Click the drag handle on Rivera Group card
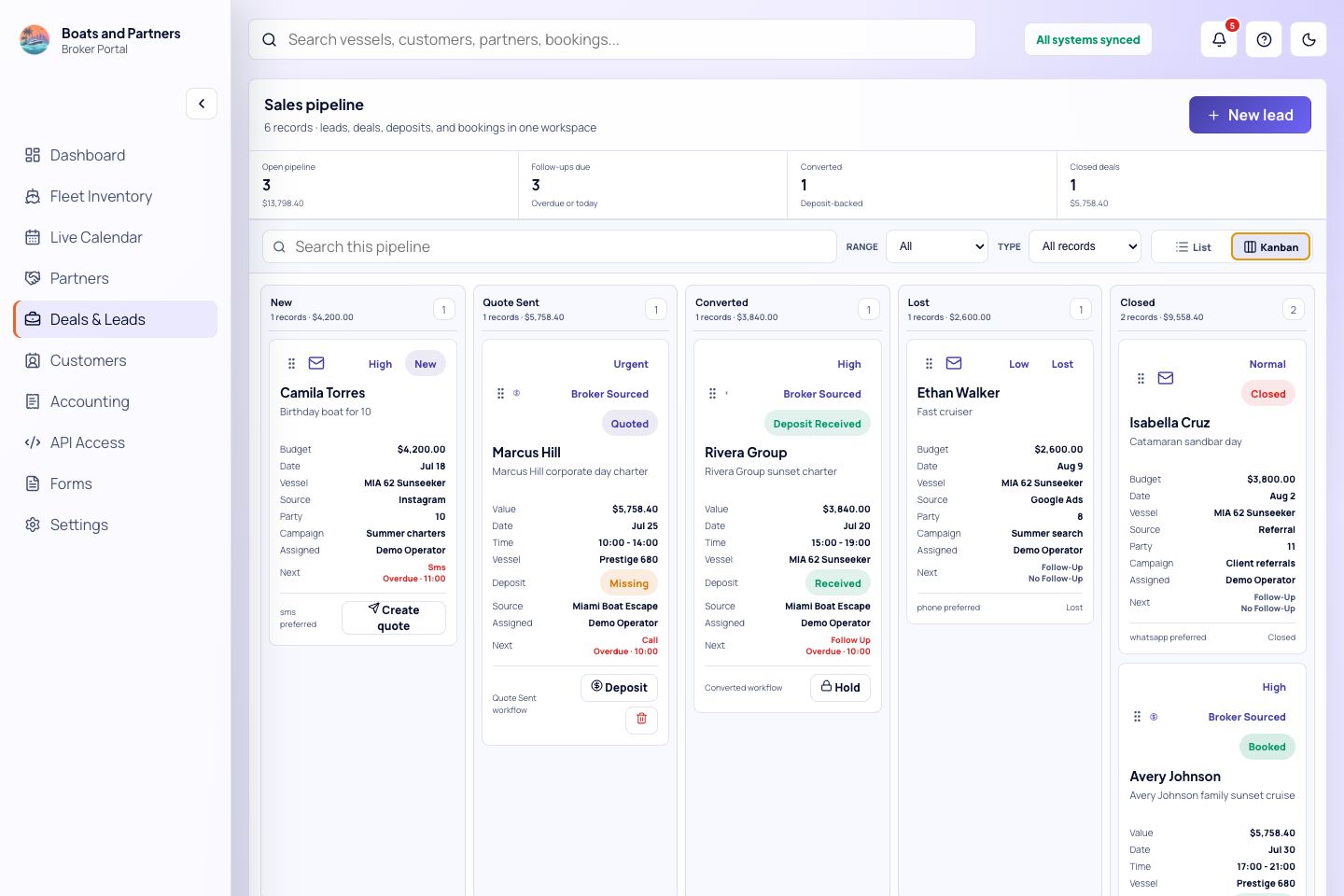The width and height of the screenshot is (1344, 896). point(712,394)
